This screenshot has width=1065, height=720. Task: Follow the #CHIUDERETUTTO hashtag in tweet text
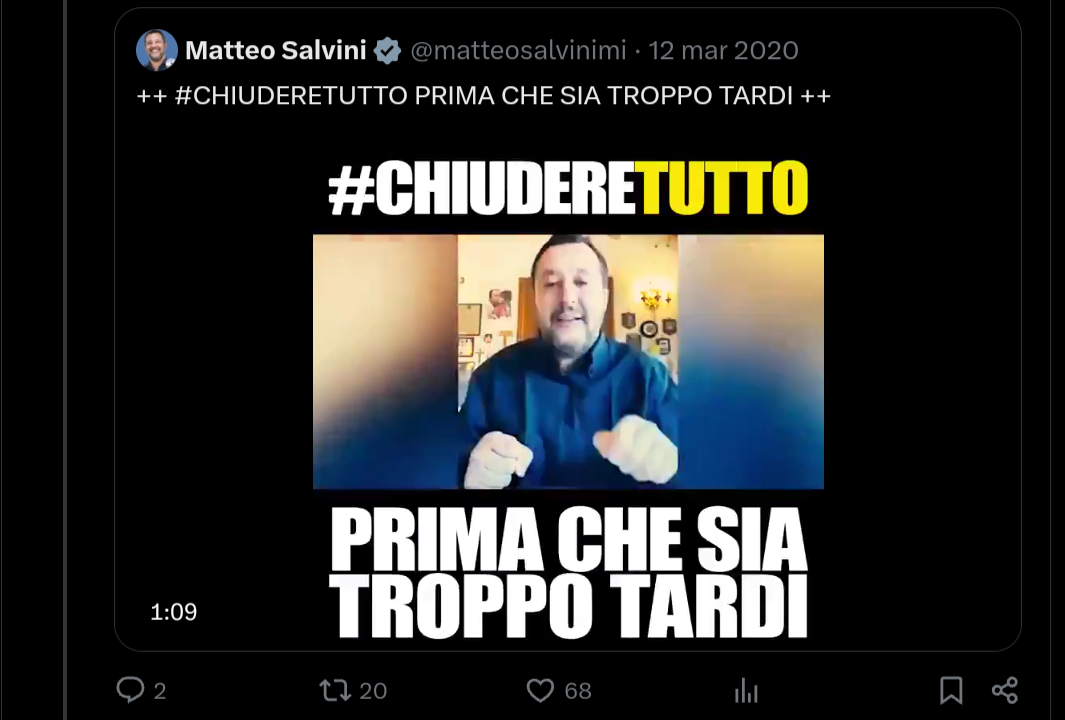(291, 96)
